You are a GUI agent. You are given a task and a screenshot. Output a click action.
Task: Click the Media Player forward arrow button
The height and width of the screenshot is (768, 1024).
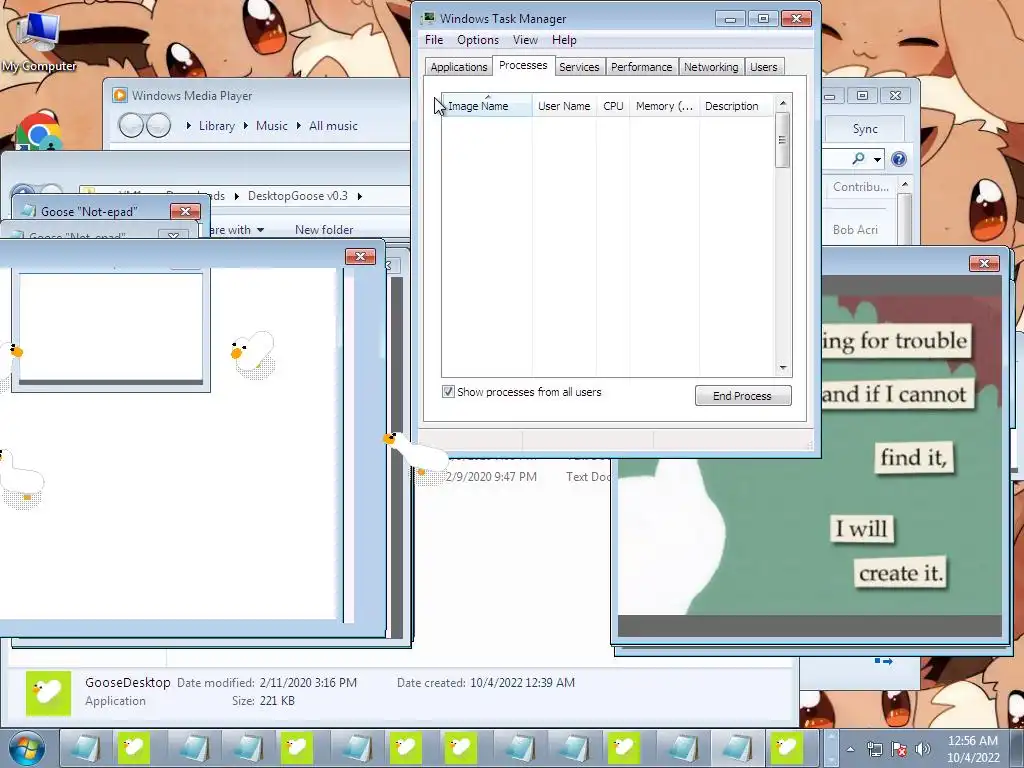(158, 125)
